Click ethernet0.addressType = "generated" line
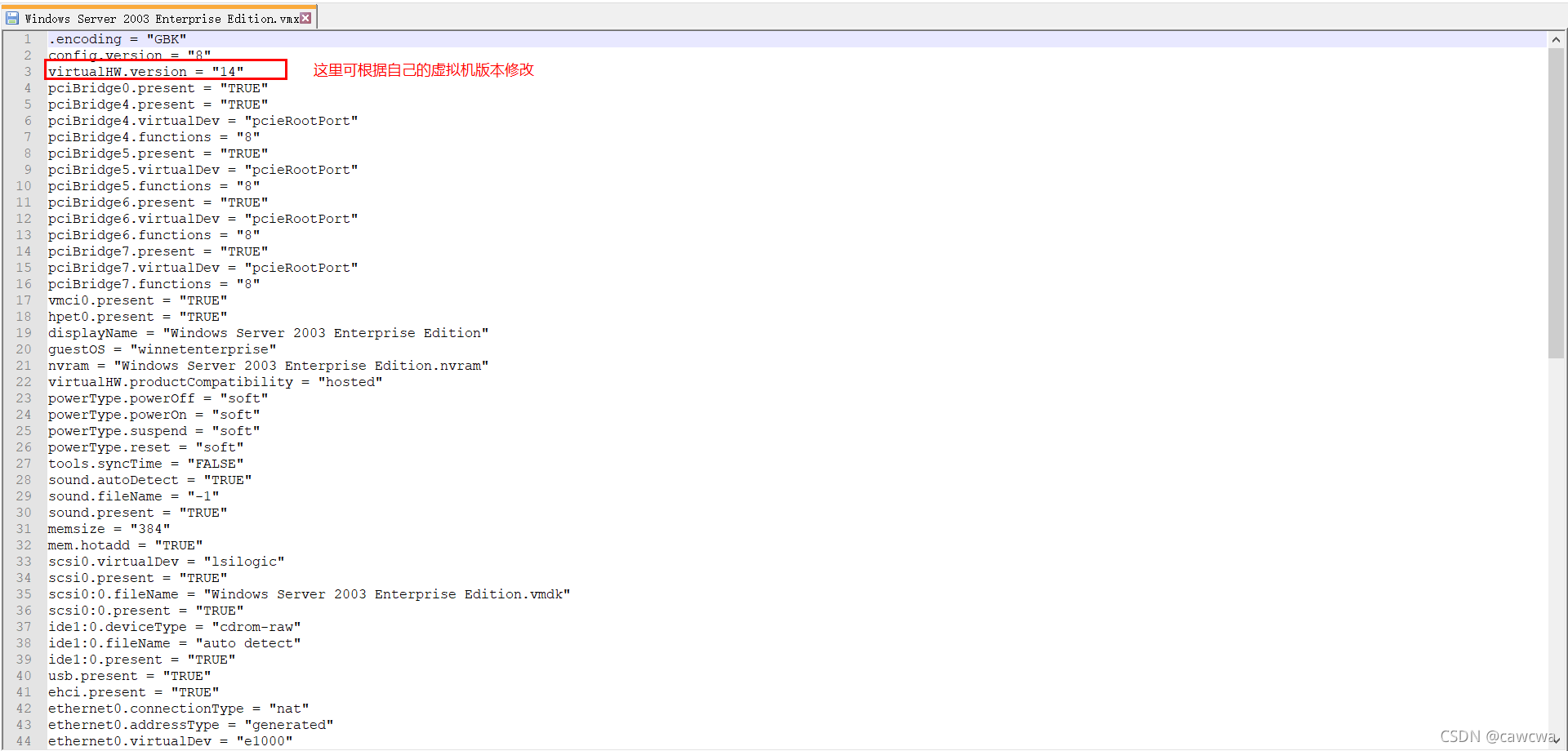The width and height of the screenshot is (1568, 751). click(190, 725)
